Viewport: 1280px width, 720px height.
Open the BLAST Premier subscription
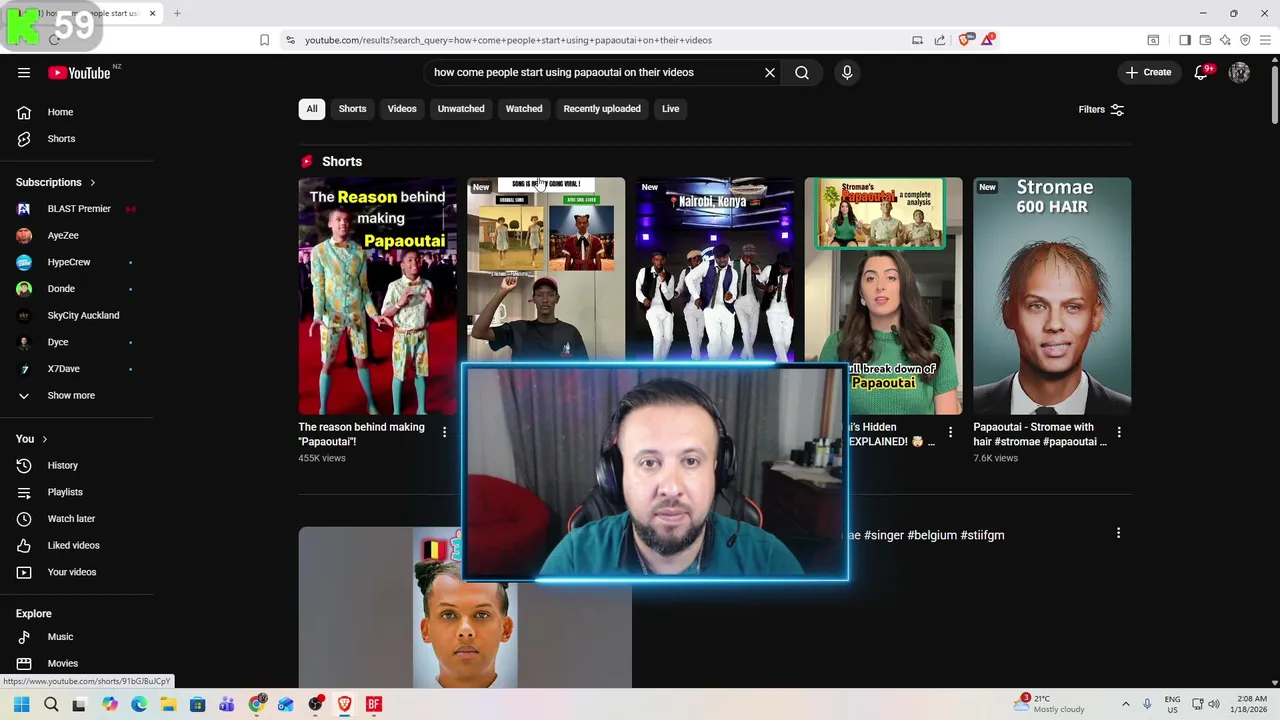tap(77, 209)
